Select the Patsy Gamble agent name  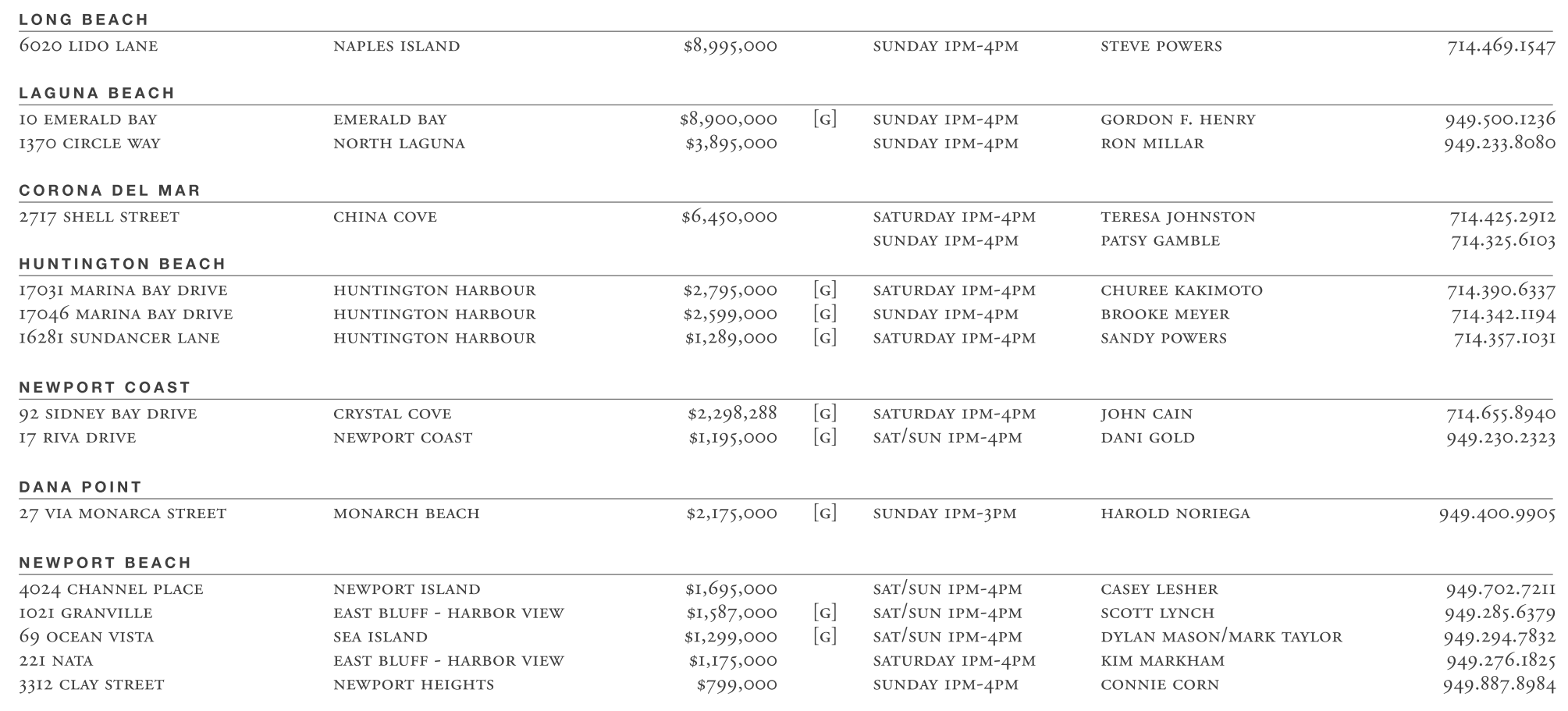click(1160, 241)
